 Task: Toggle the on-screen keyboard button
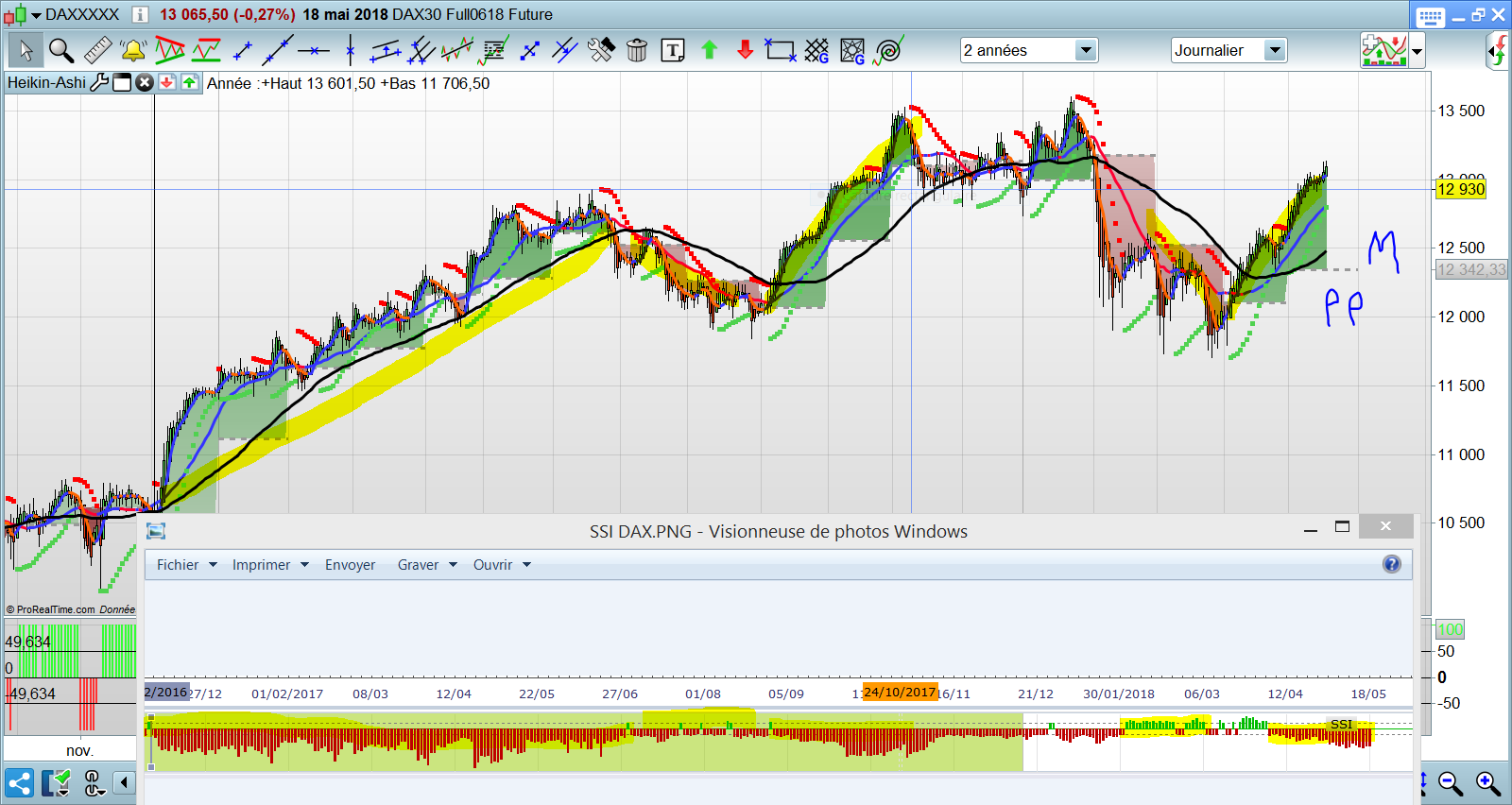(x=1430, y=16)
